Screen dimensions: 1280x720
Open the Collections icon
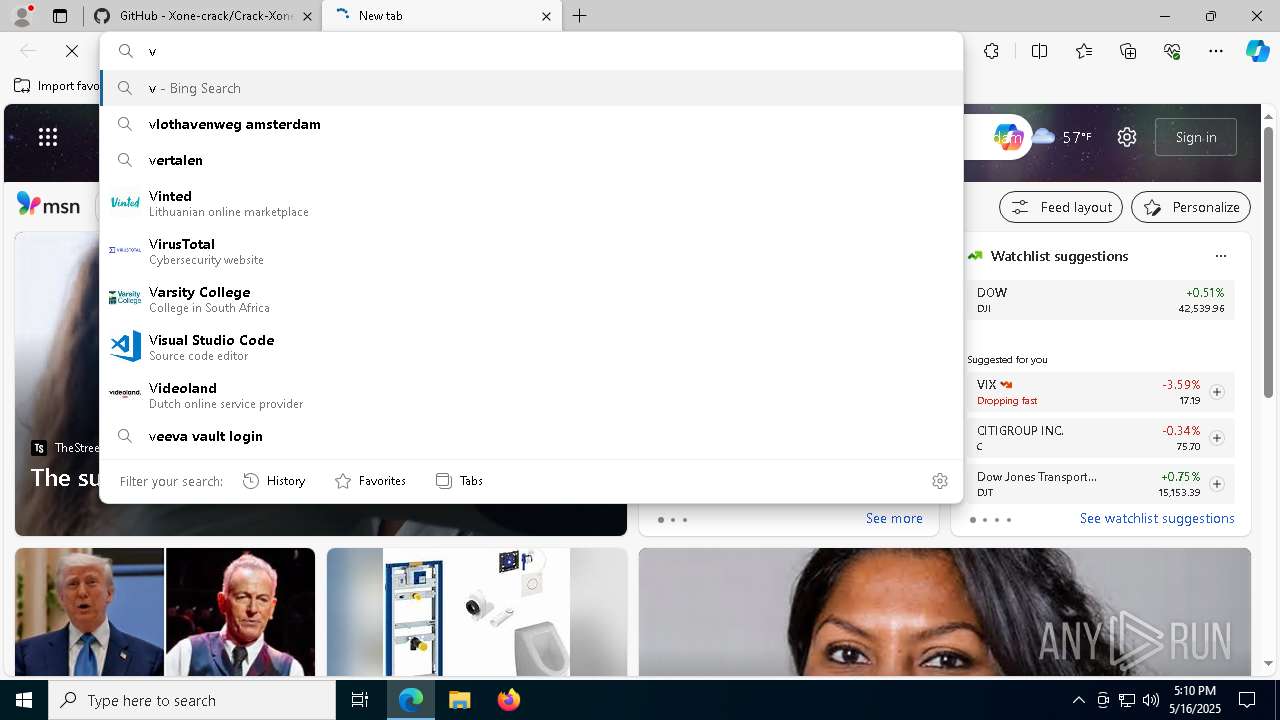(1128, 51)
